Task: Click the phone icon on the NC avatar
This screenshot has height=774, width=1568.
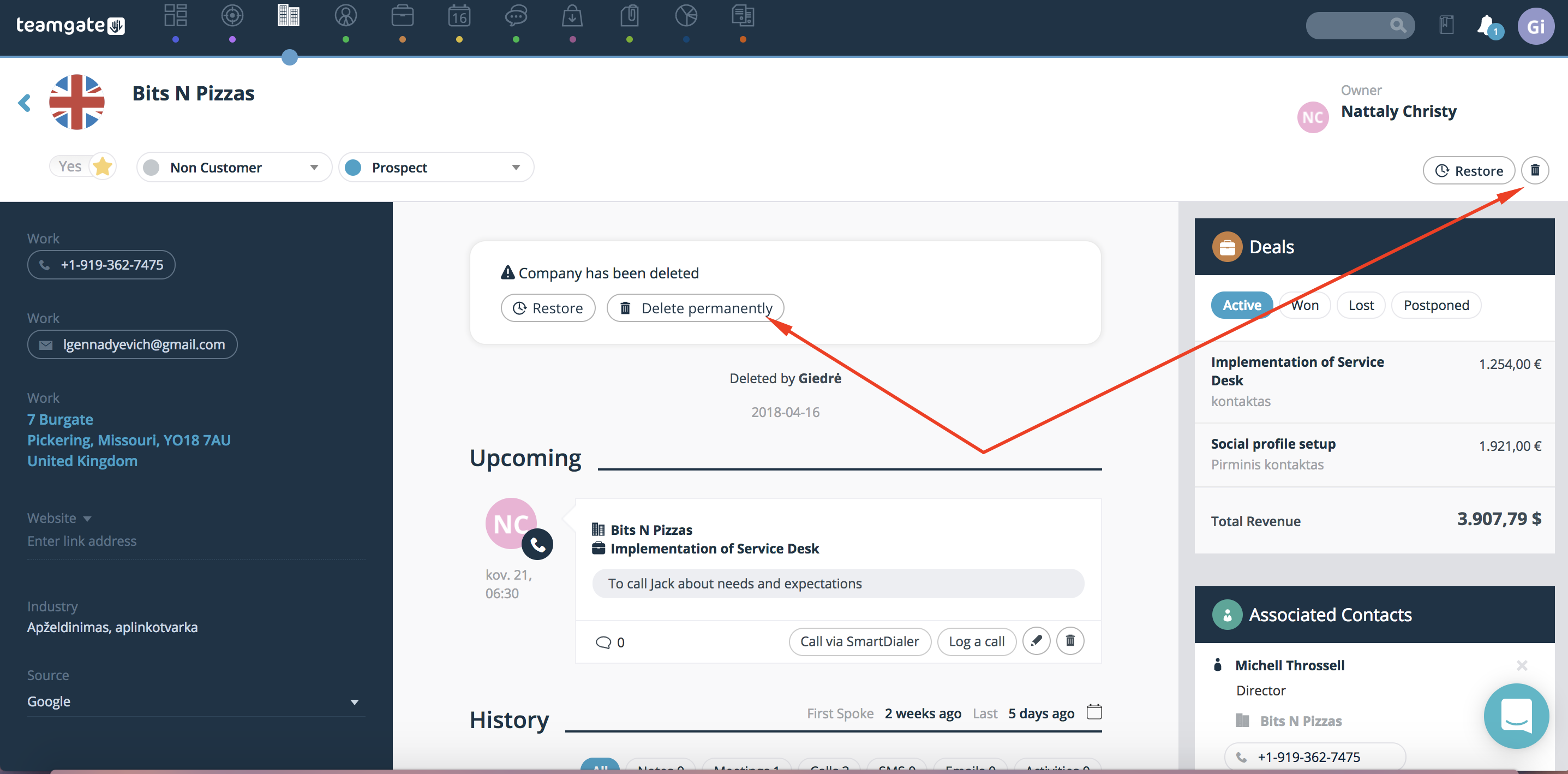Action: pyautogui.click(x=537, y=544)
